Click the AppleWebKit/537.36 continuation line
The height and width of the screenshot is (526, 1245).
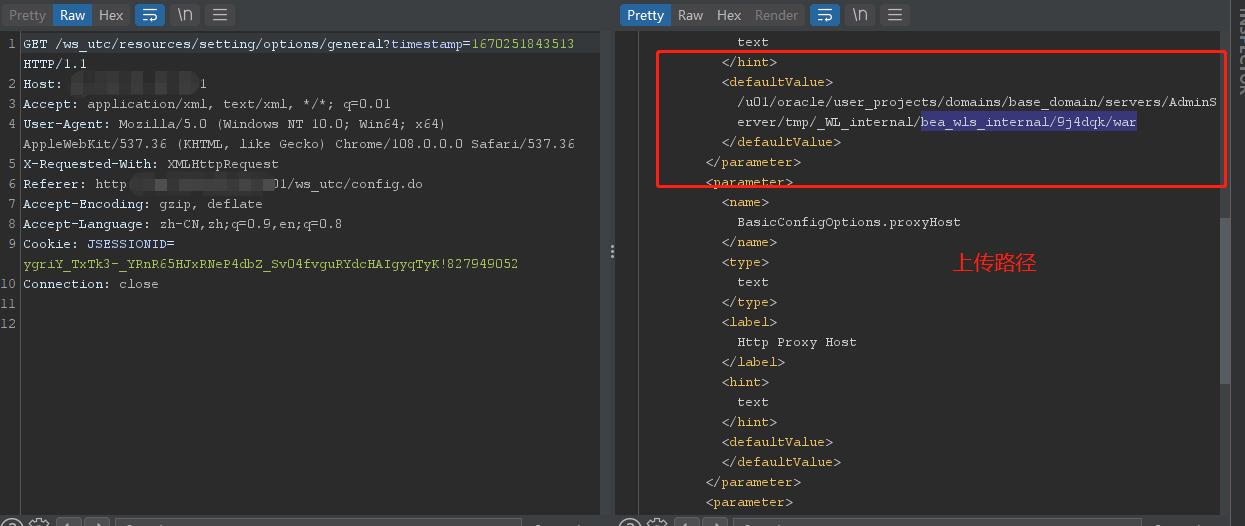[x=298, y=144]
